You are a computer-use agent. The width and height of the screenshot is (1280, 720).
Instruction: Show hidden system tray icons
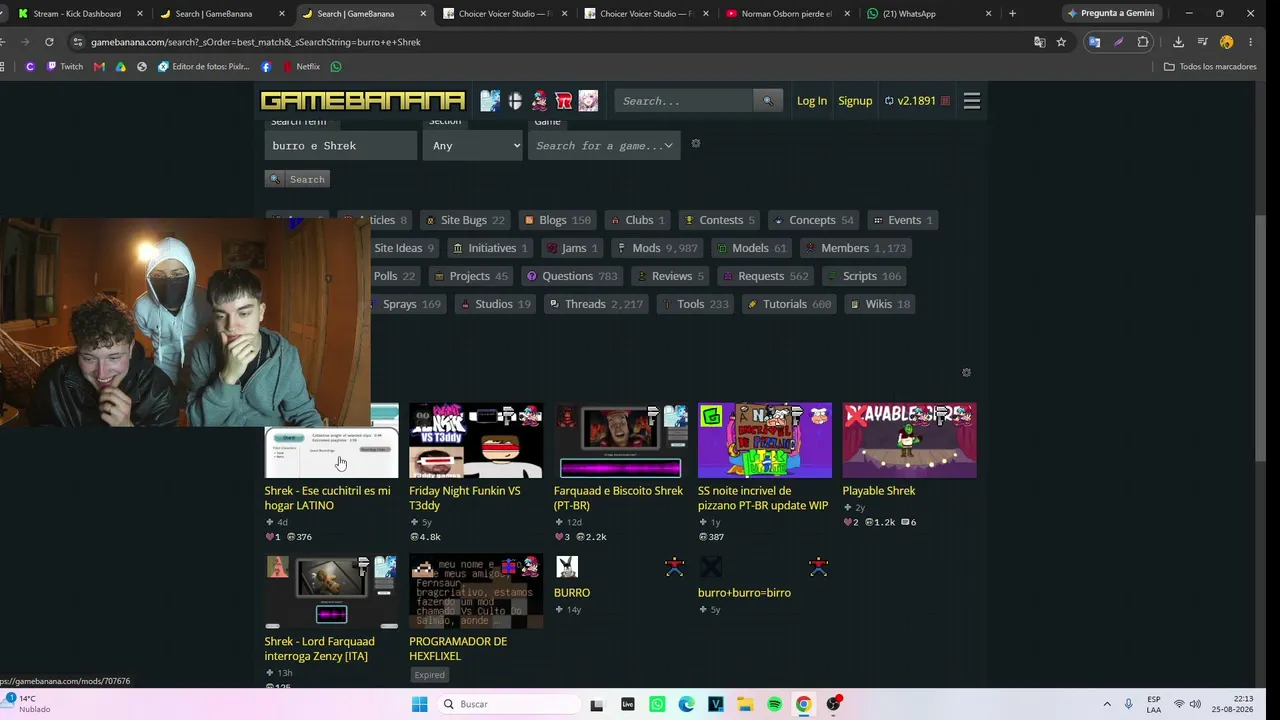click(x=1107, y=704)
